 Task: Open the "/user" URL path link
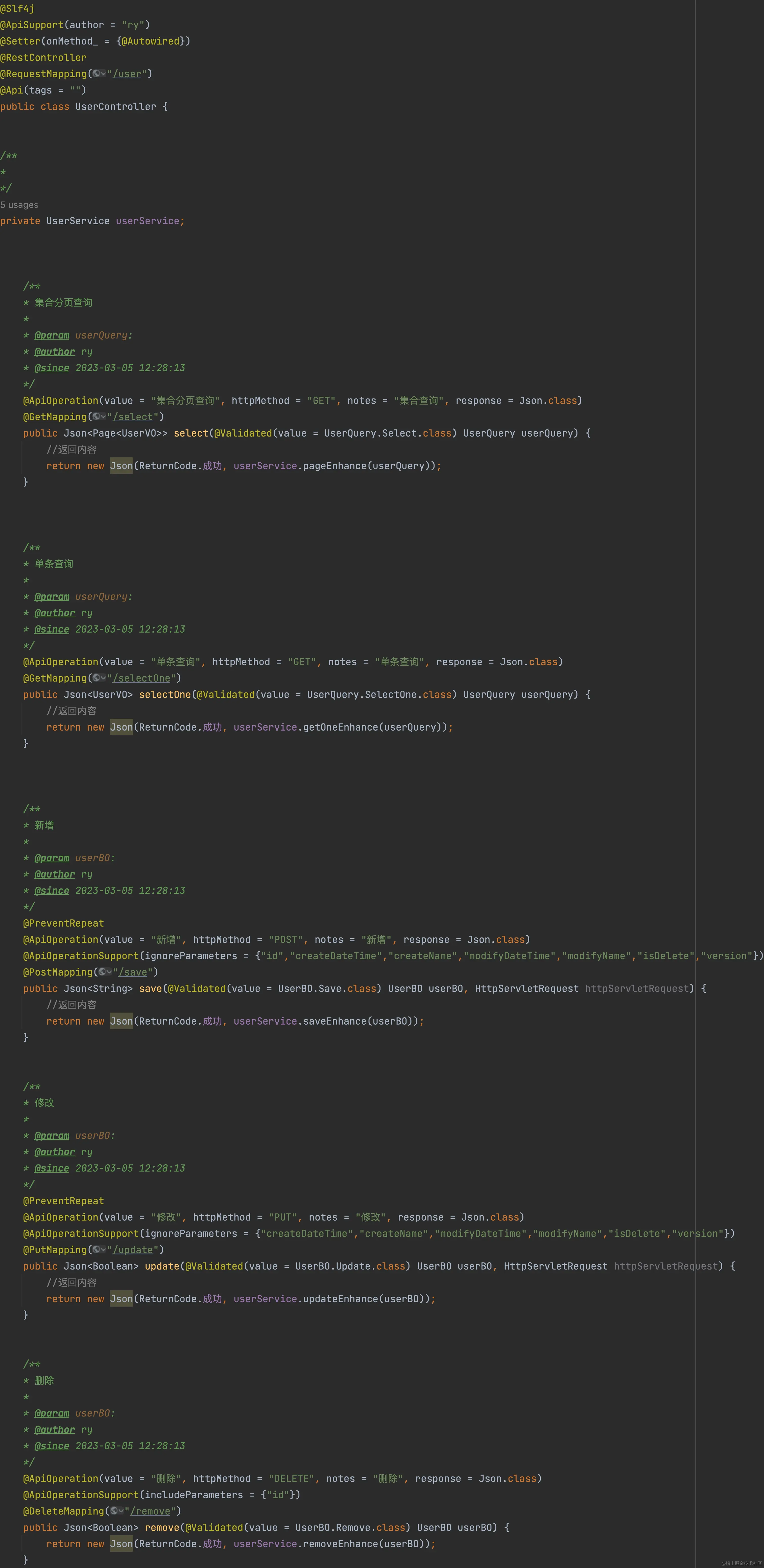click(127, 74)
